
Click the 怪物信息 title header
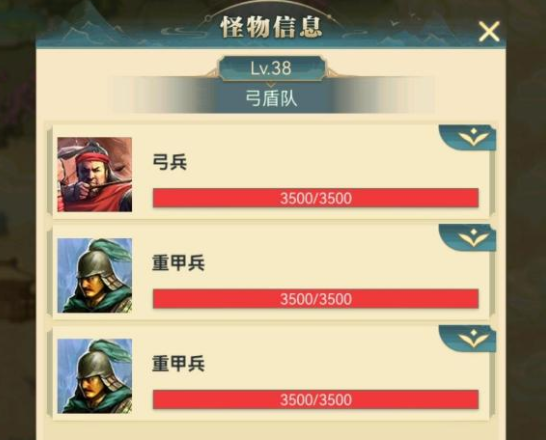click(x=271, y=27)
